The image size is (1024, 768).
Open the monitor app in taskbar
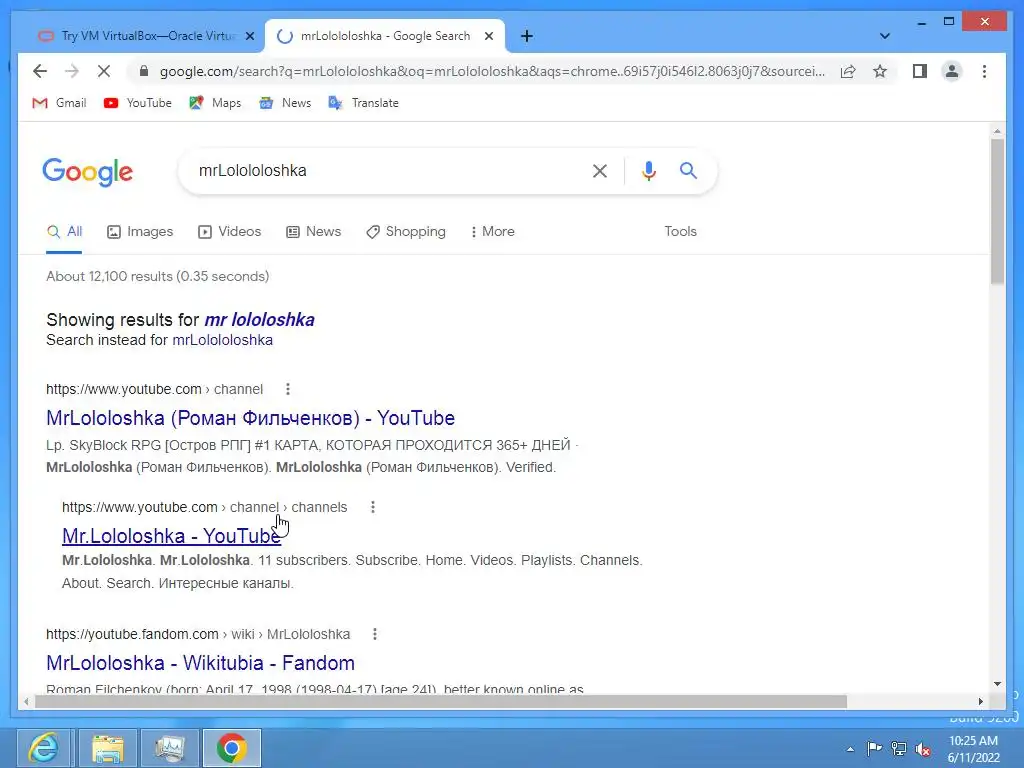click(x=170, y=748)
